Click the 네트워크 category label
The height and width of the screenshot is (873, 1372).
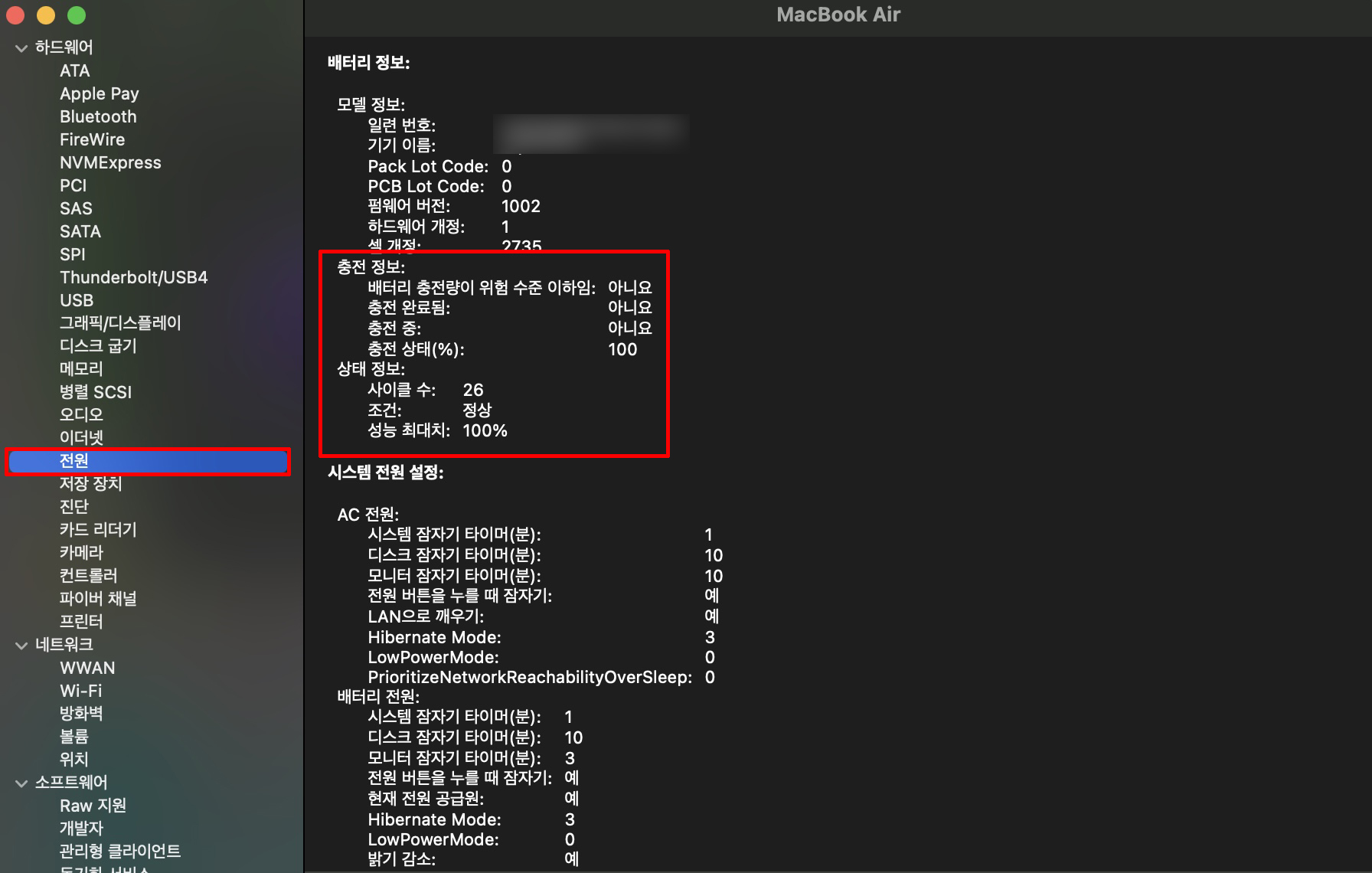point(64,645)
